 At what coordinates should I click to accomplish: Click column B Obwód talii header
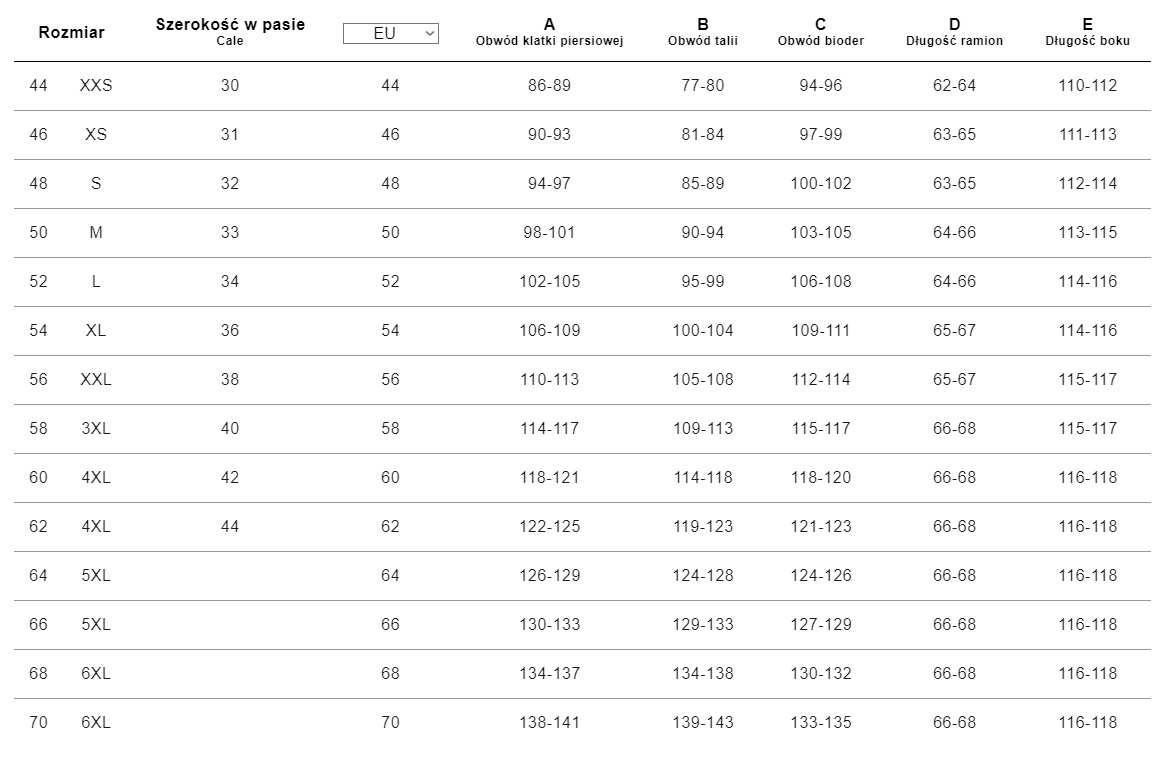coord(703,31)
